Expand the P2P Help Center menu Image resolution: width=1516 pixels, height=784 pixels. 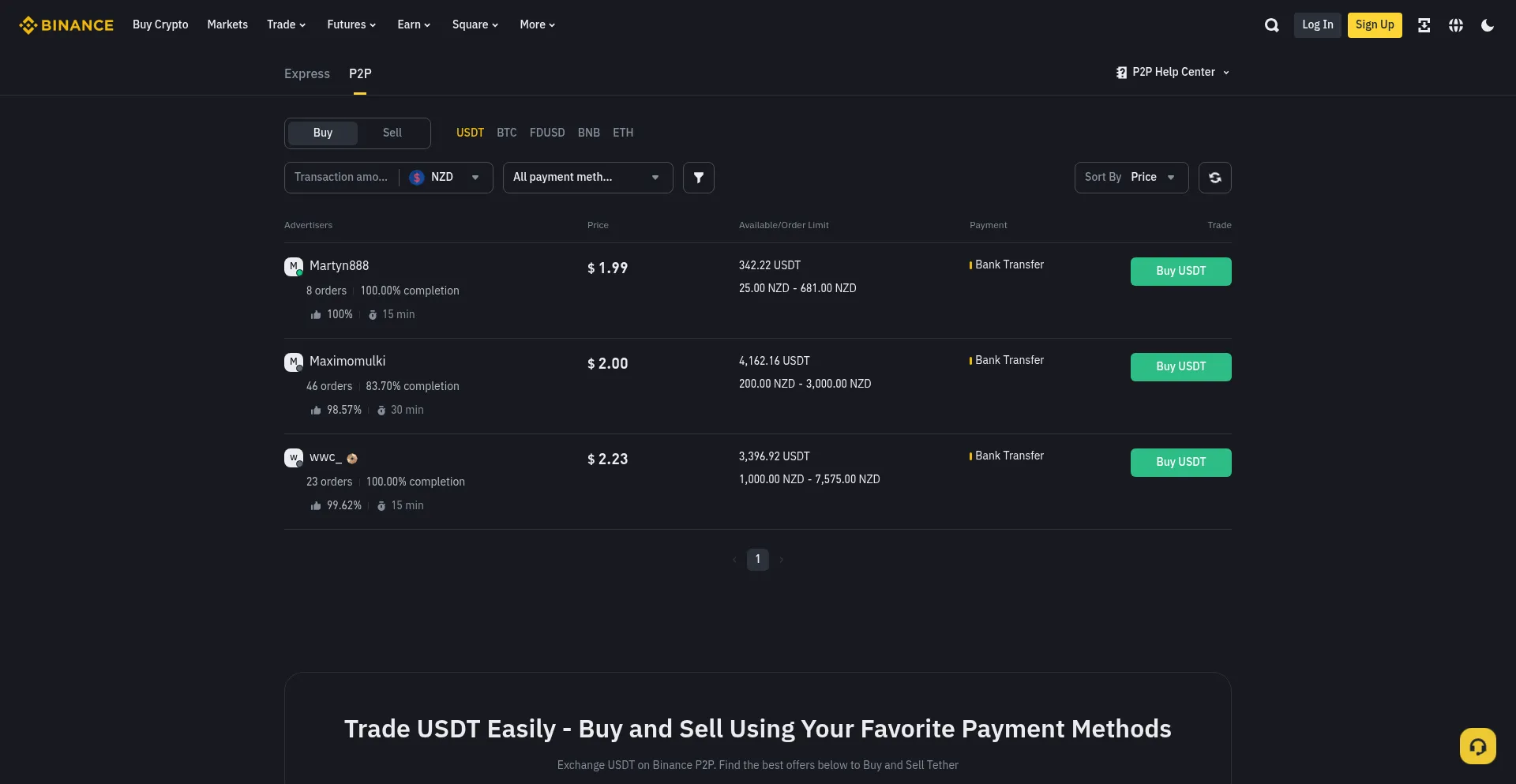point(1173,72)
